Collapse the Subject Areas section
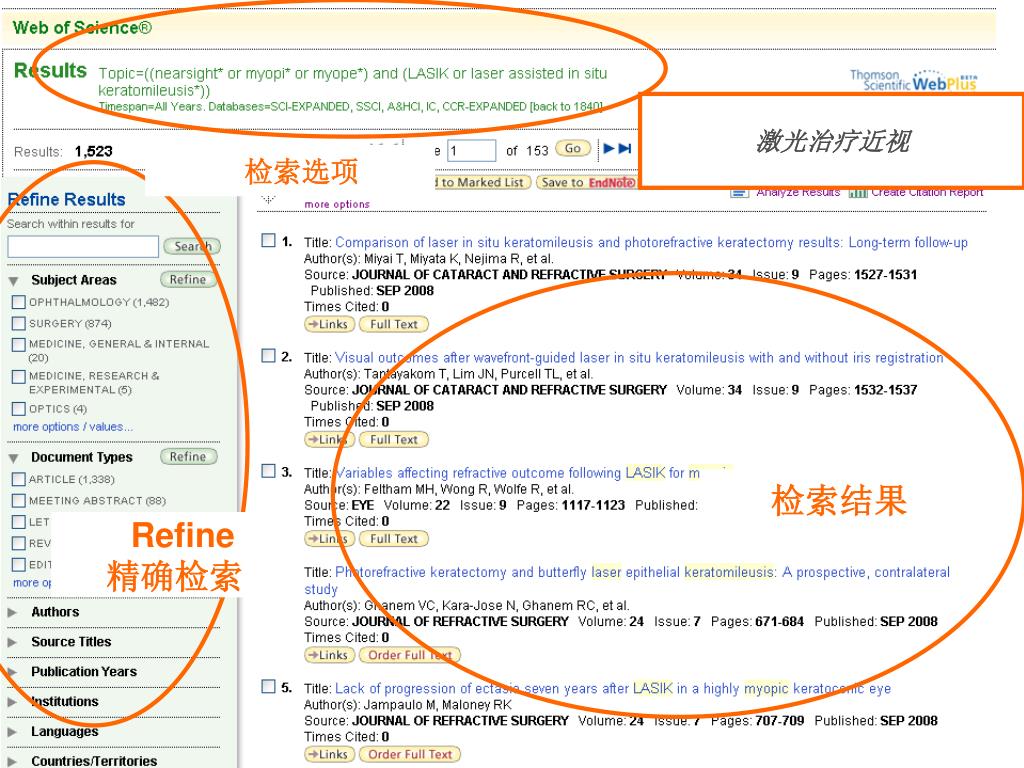 tap(13, 281)
